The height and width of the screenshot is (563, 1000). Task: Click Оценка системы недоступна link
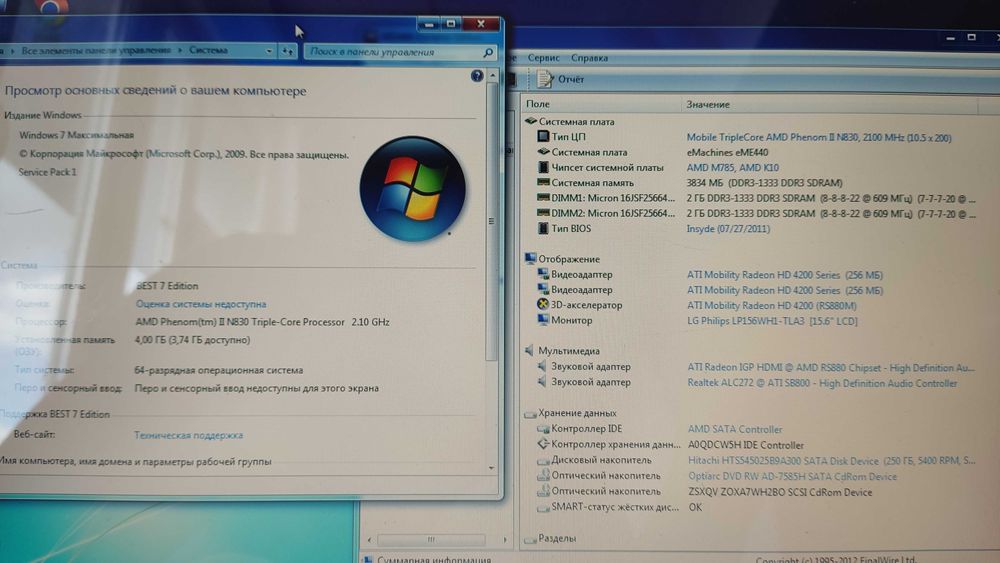[x=201, y=304]
